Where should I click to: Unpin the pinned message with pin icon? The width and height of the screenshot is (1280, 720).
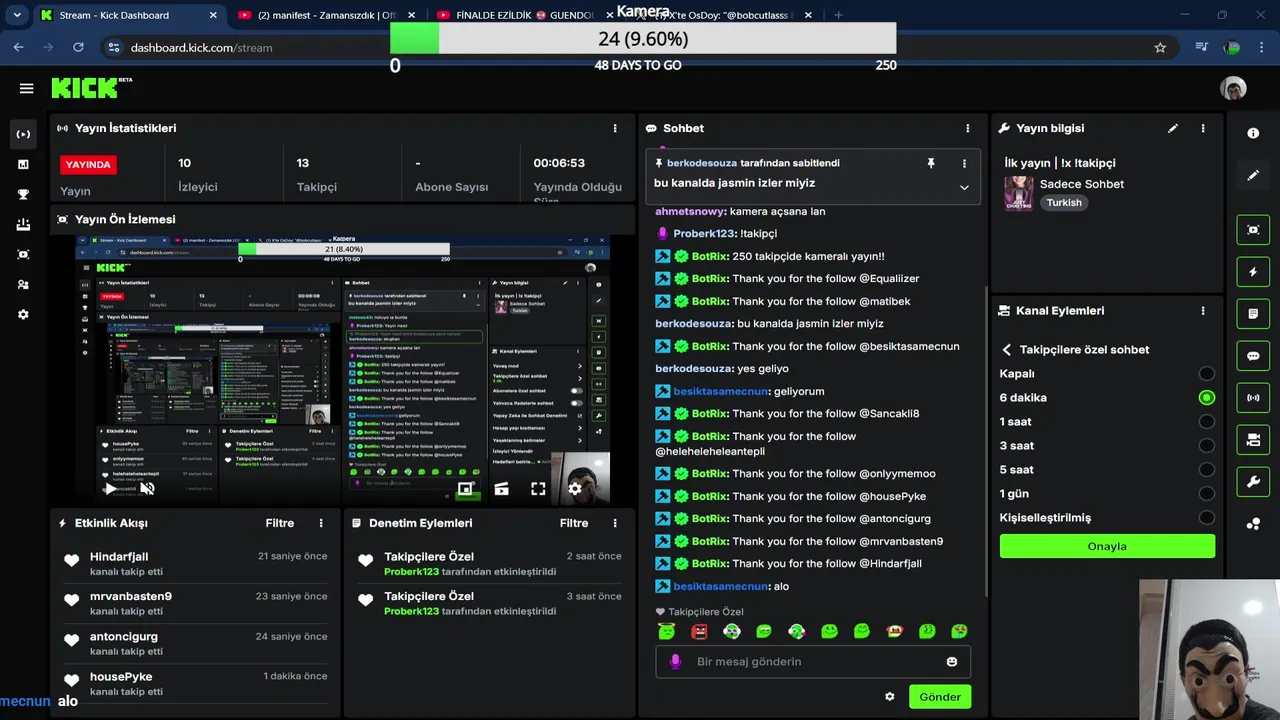tap(931, 163)
